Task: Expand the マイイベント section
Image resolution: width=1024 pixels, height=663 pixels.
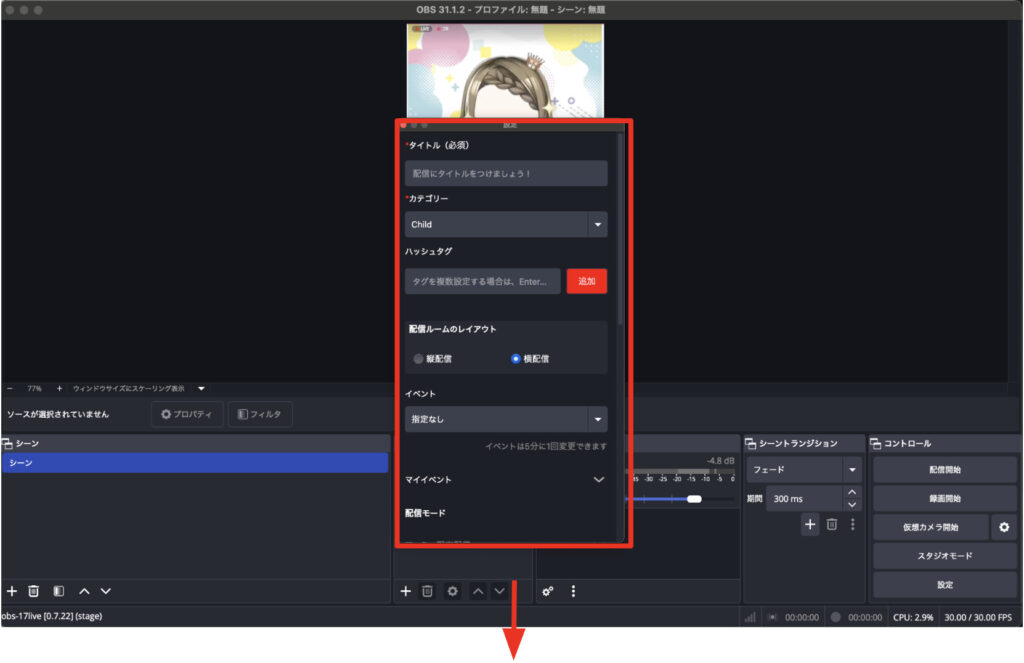Action: tap(598, 480)
